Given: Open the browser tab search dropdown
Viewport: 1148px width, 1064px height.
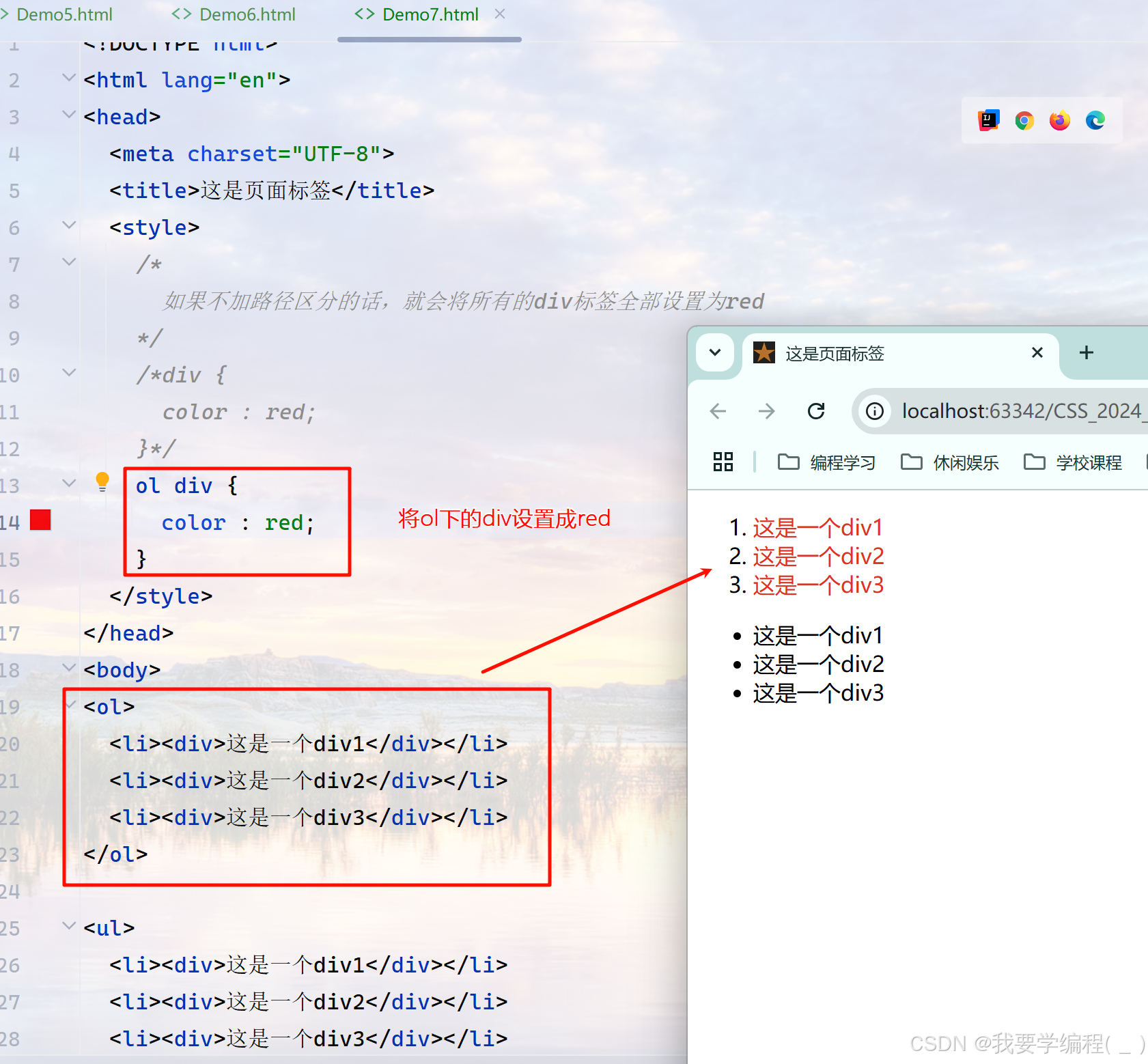Looking at the screenshot, I should [715, 352].
